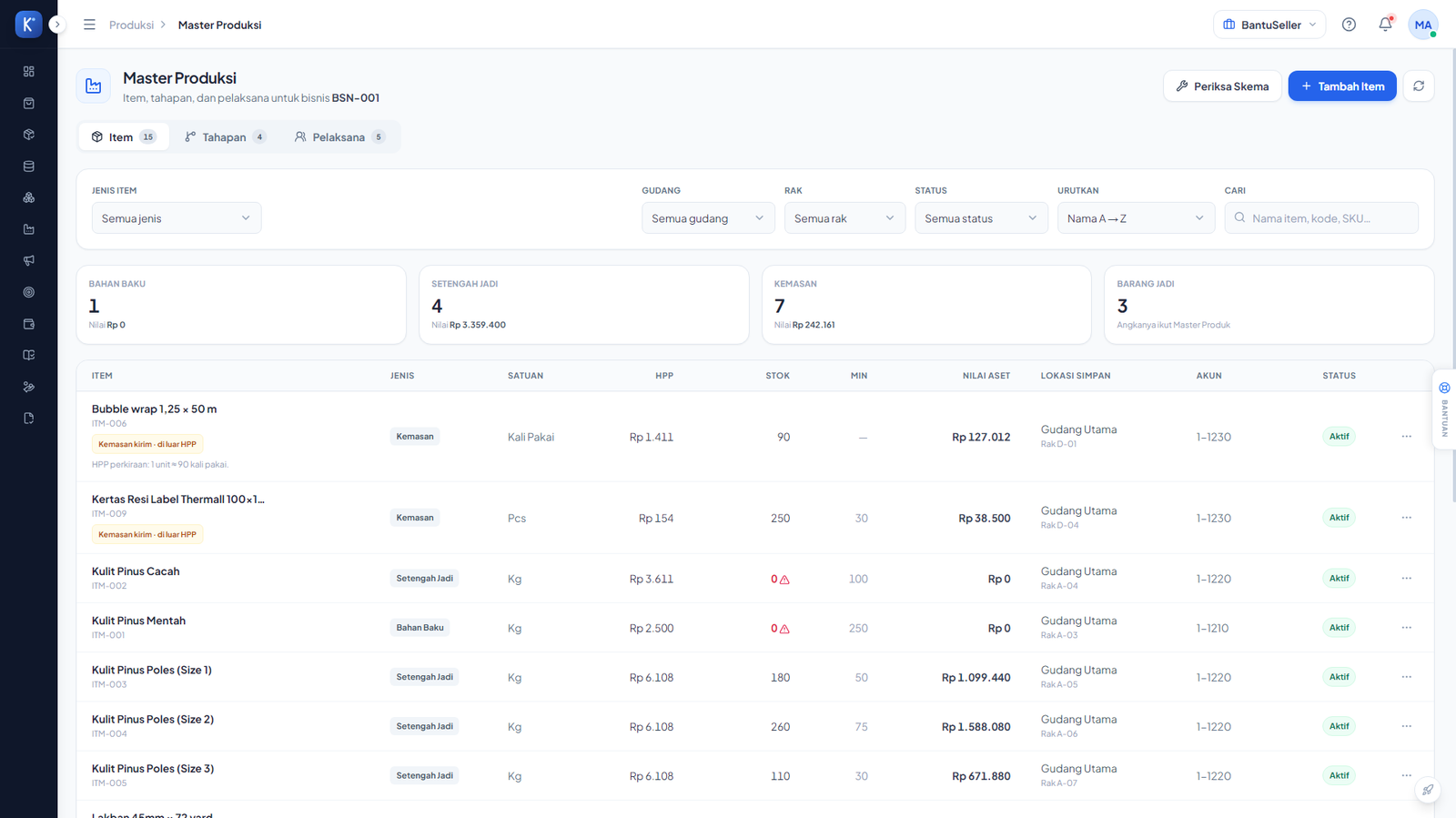Click the item search input field
The width and height of the screenshot is (1456, 818).
tap(1321, 218)
